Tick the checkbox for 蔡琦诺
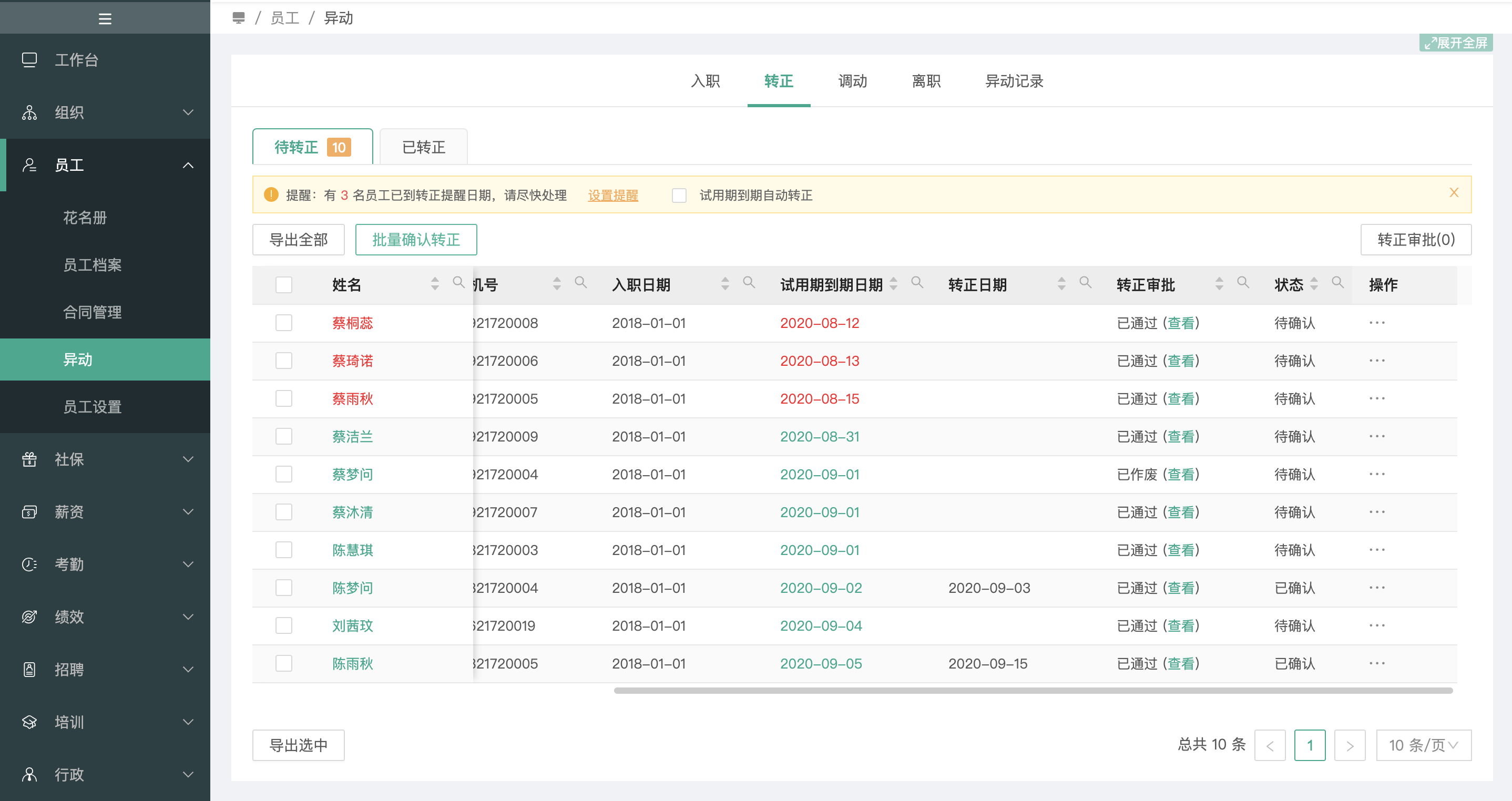The width and height of the screenshot is (1512, 801). tap(284, 361)
